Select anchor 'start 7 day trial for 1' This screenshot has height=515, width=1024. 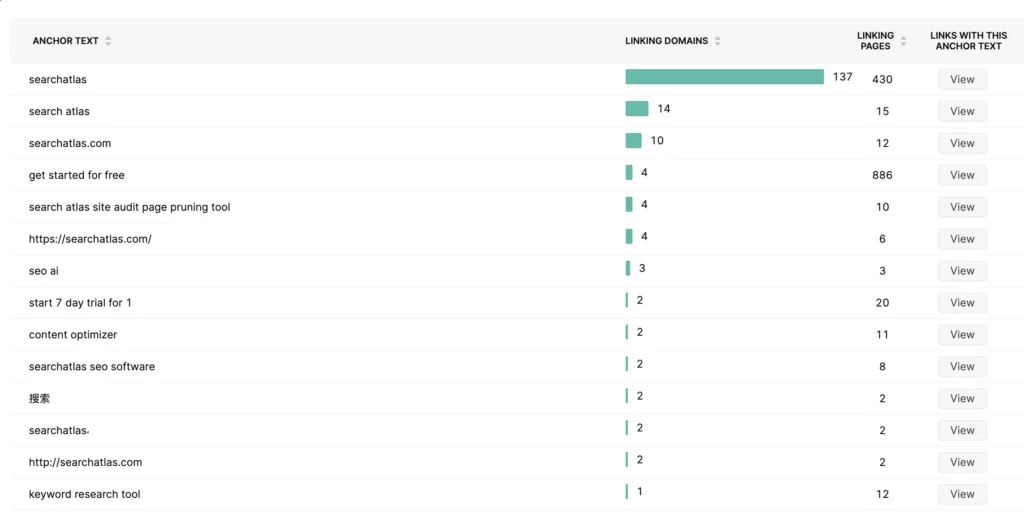[80, 303]
